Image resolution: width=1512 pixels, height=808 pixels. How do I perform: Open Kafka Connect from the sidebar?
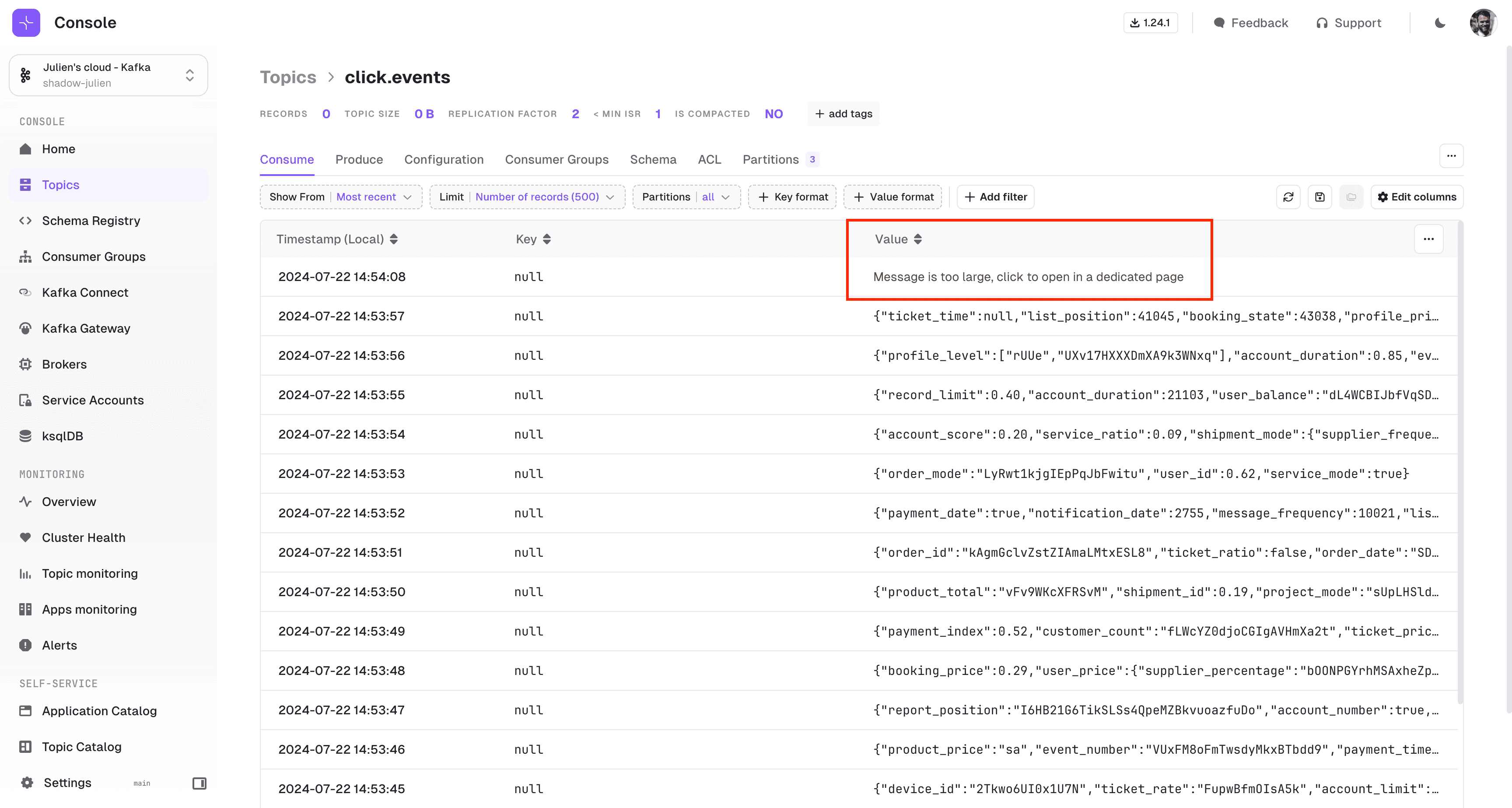[84, 292]
